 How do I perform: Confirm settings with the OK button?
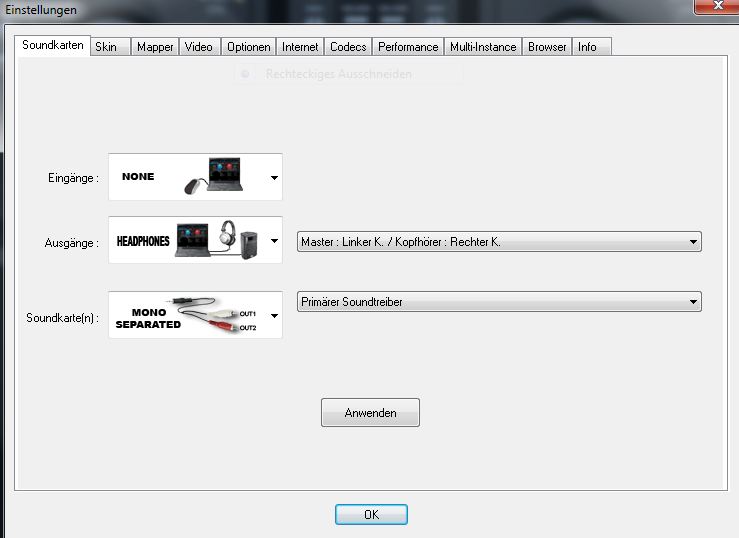point(371,514)
